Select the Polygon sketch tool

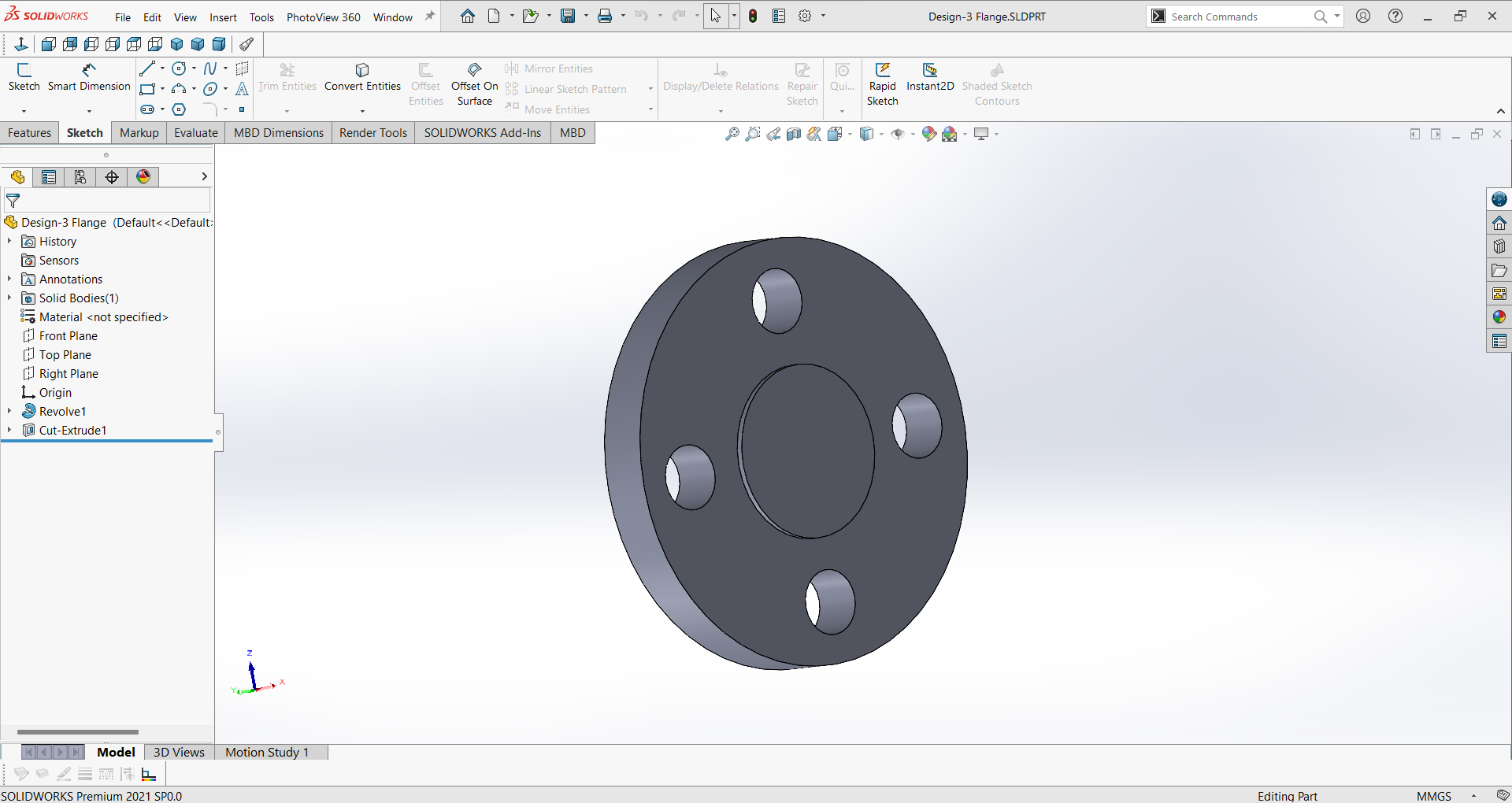(x=179, y=109)
